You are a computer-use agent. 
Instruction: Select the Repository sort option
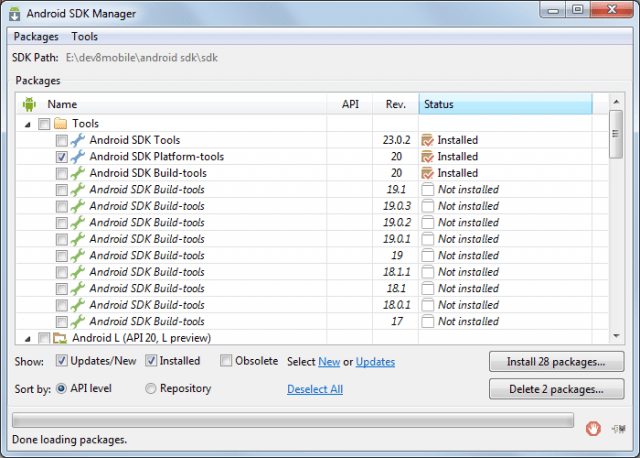(x=151, y=388)
